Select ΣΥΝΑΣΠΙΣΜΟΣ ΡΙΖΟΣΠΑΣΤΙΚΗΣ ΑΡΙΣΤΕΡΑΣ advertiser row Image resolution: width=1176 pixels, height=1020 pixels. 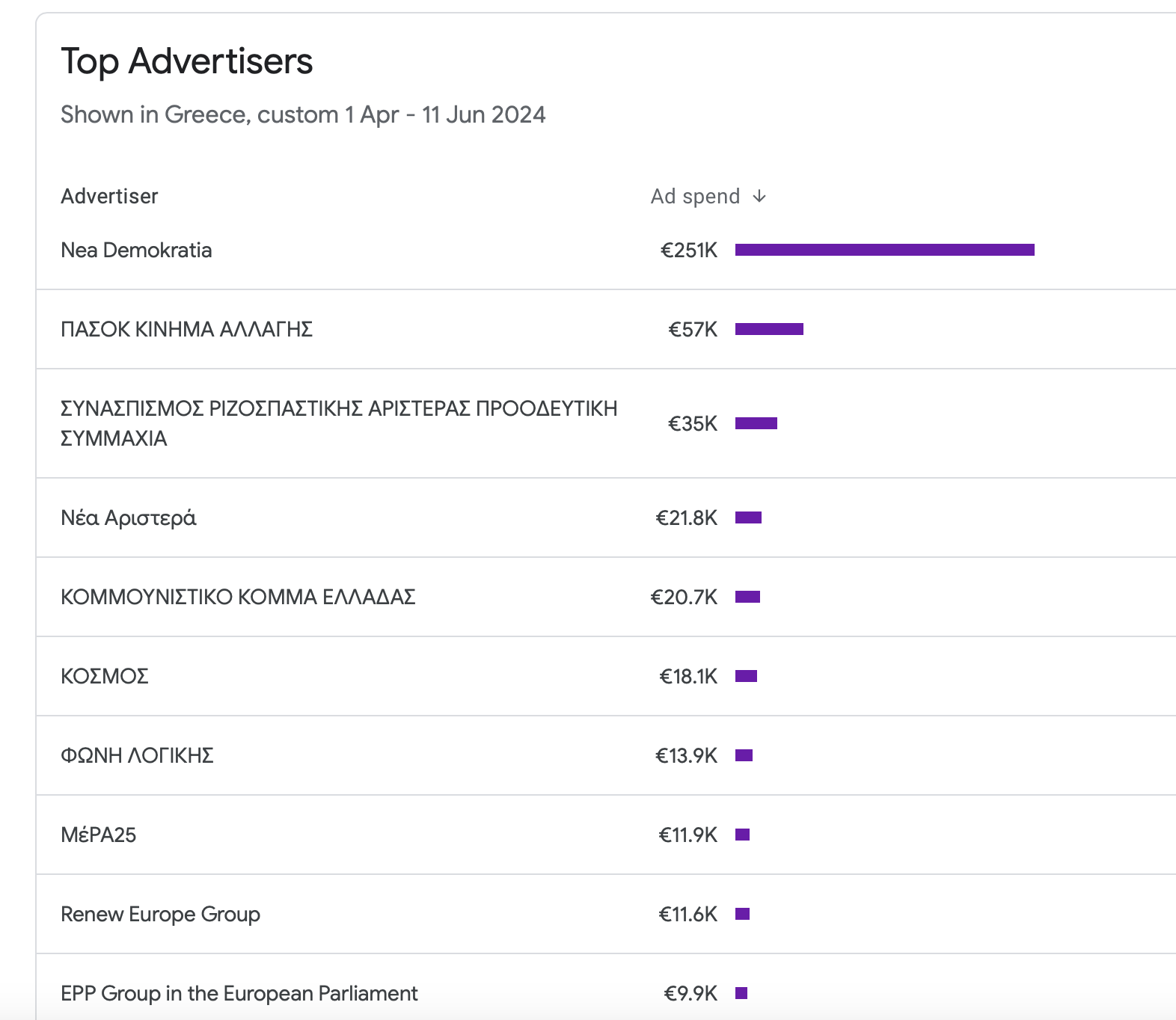coord(338,423)
